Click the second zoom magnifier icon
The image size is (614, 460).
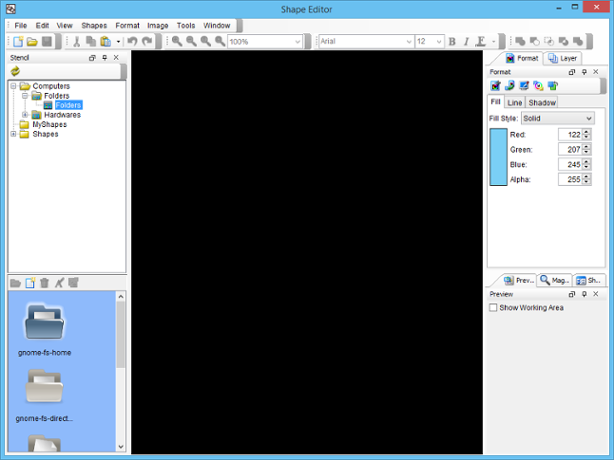(x=191, y=41)
